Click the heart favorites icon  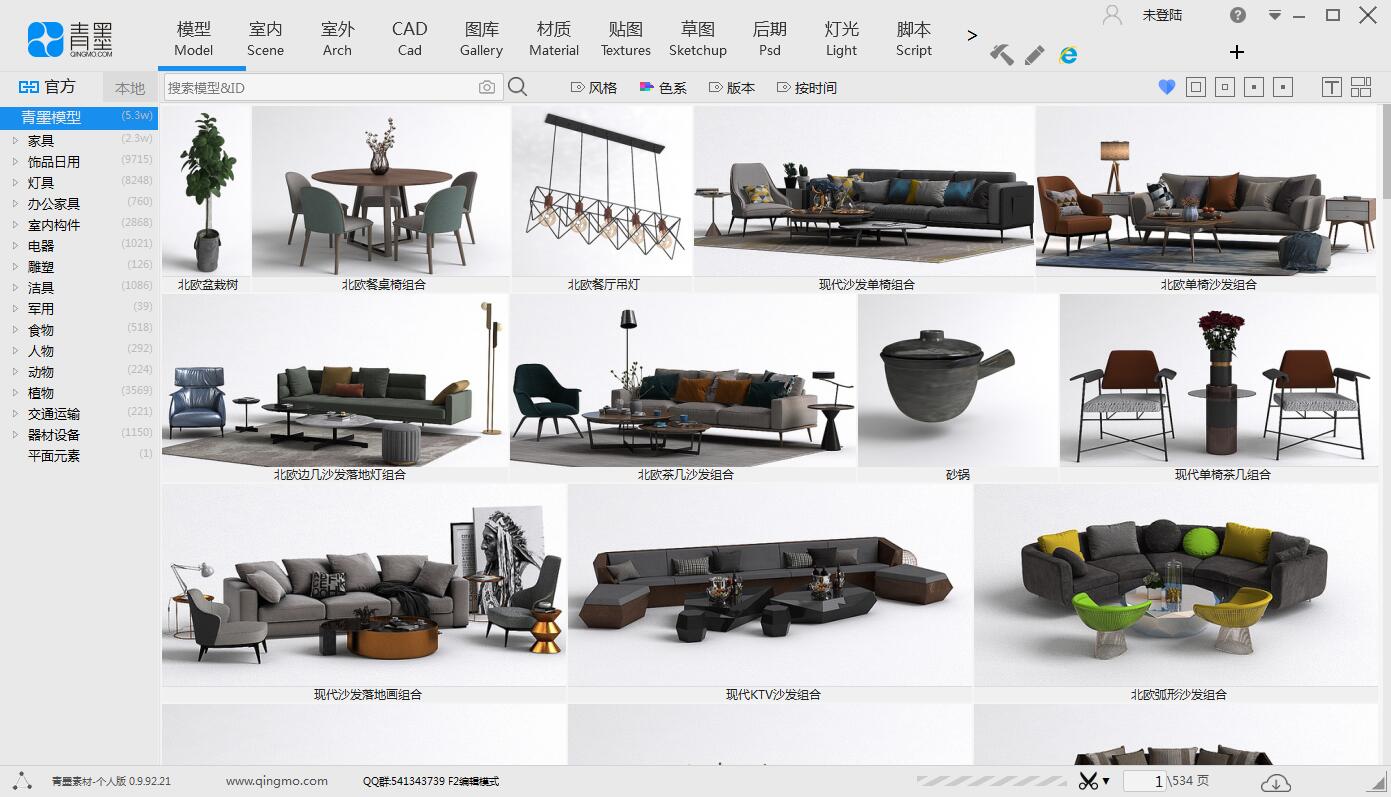point(1166,87)
